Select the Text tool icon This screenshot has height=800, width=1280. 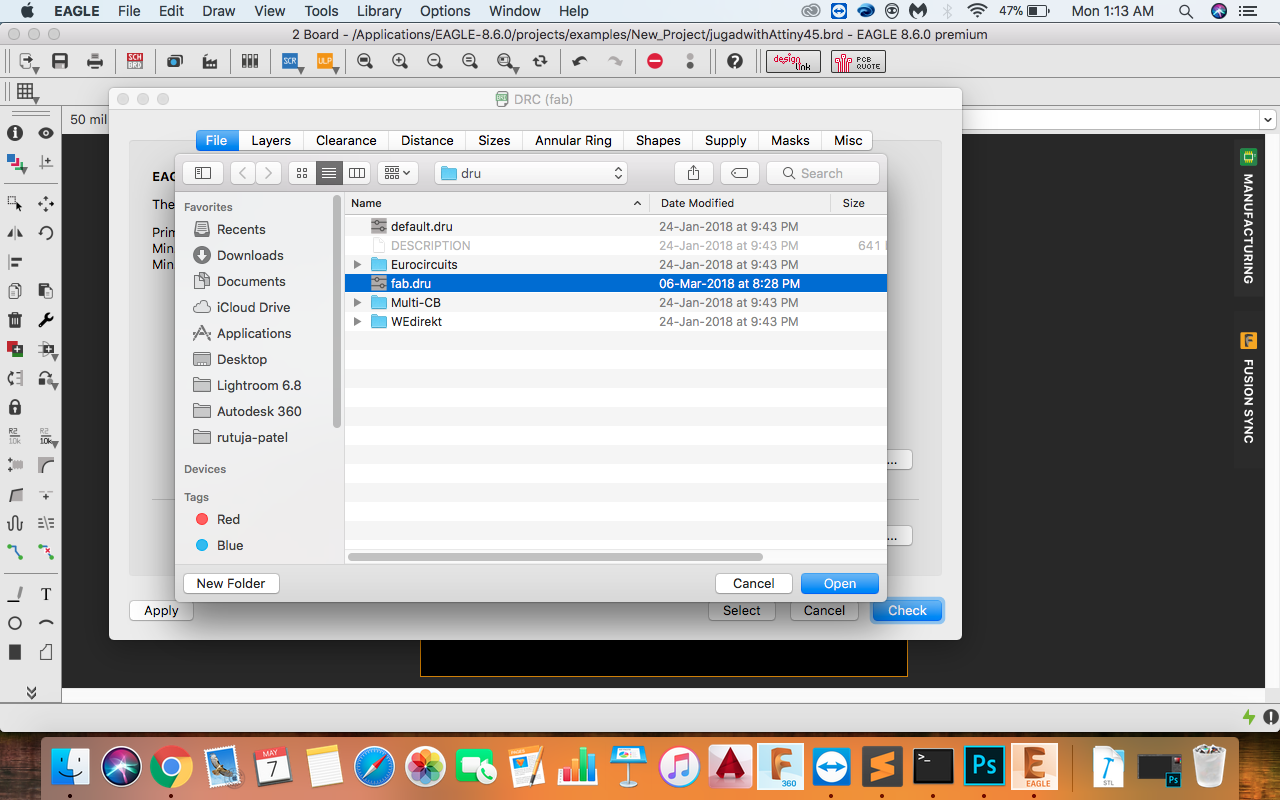46,594
